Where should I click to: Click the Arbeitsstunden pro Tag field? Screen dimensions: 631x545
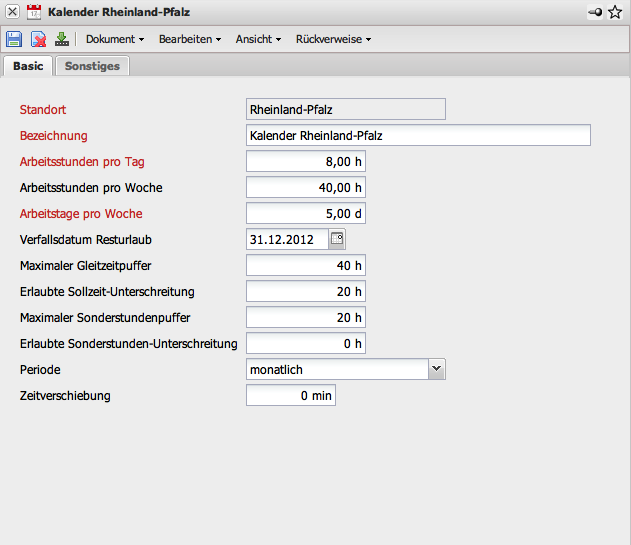306,161
